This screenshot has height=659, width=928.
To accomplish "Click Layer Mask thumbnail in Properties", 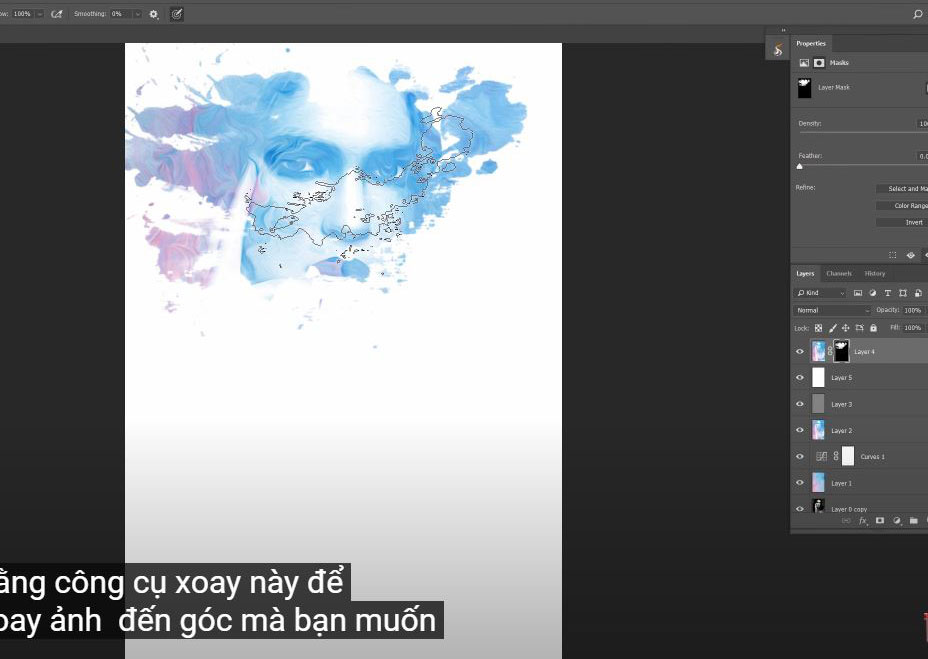I will [804, 88].
